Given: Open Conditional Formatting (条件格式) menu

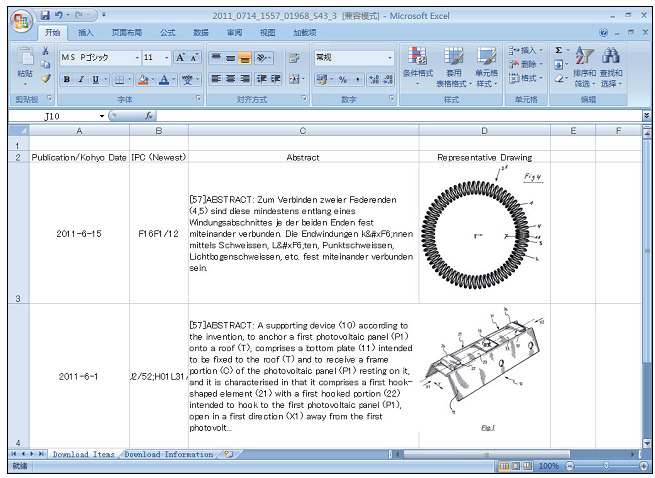Looking at the screenshot, I should click(417, 66).
